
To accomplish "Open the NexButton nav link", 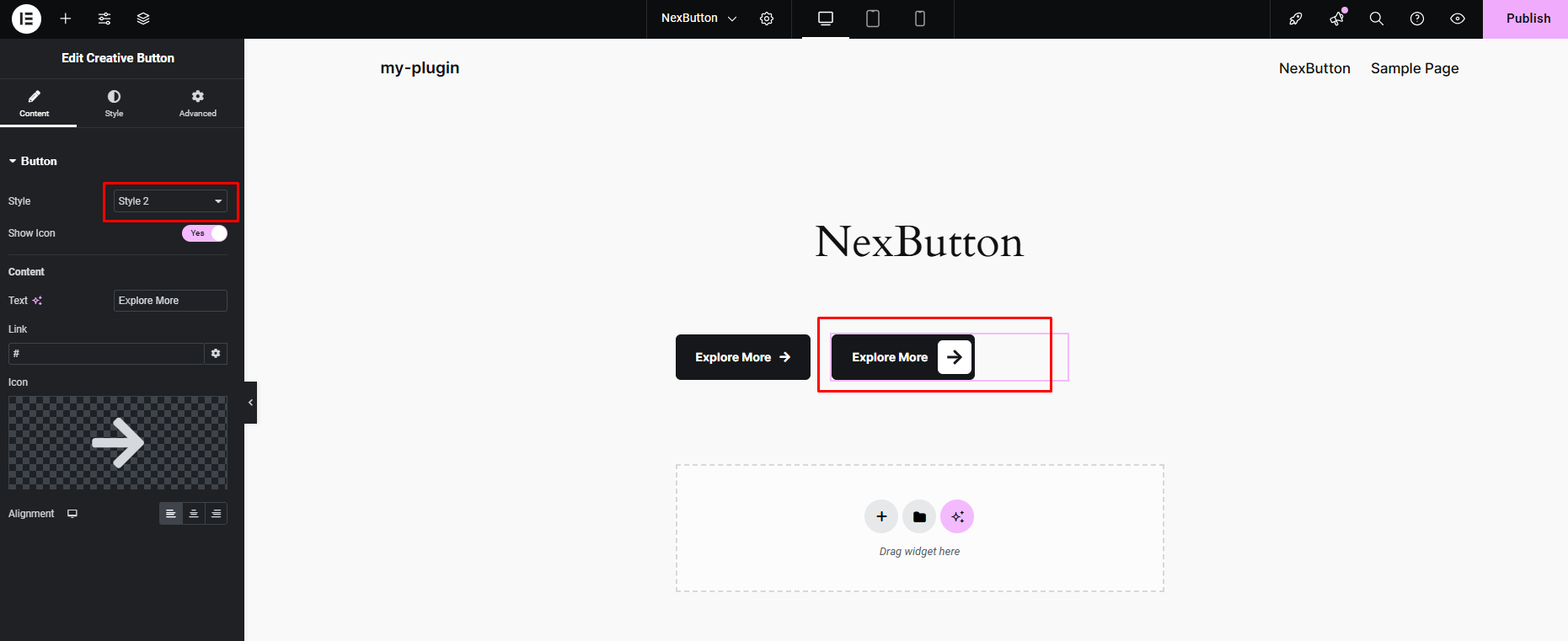I will (x=1314, y=68).
